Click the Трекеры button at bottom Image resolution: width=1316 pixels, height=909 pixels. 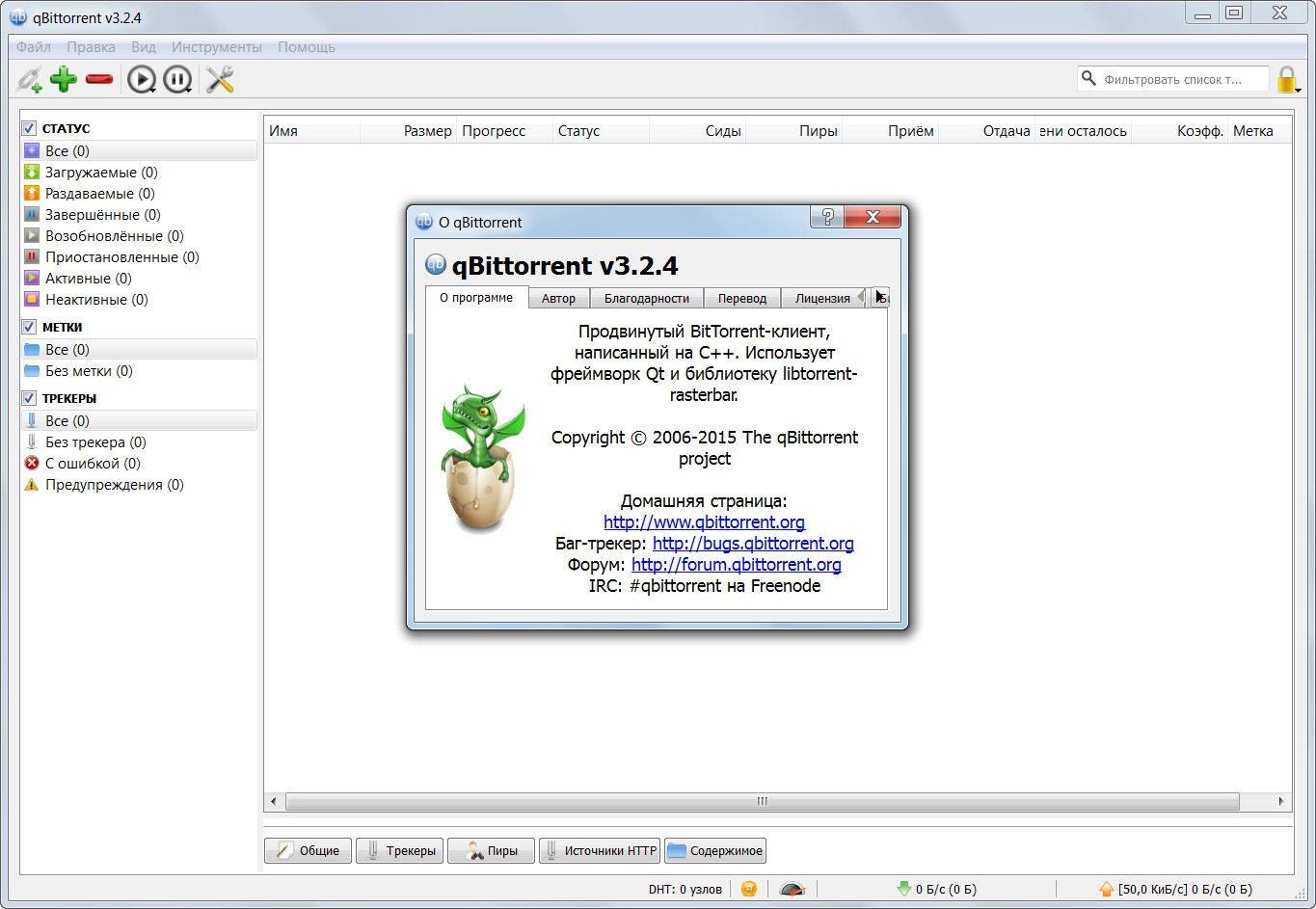(x=400, y=850)
